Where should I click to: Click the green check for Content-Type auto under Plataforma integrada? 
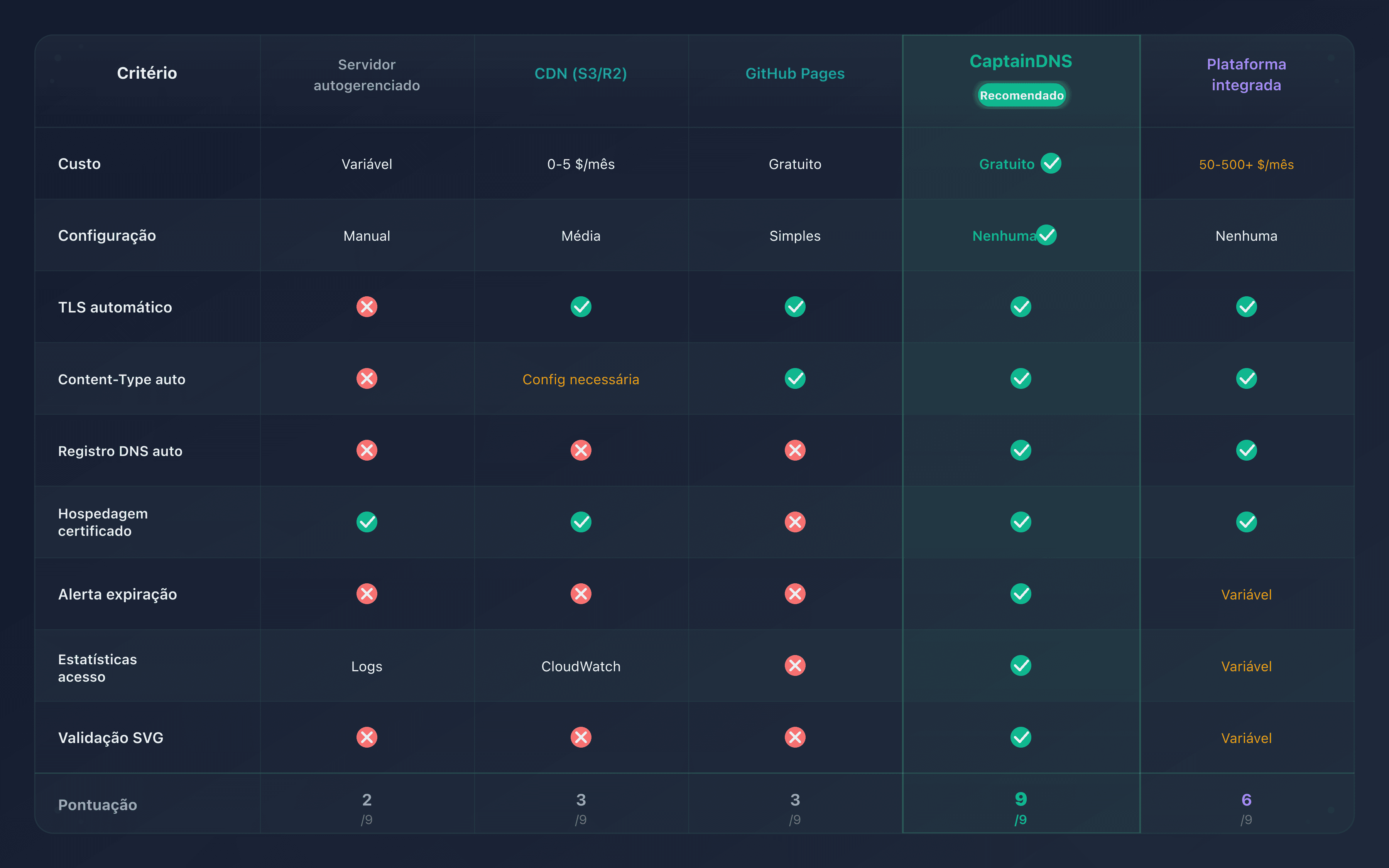click(1246, 378)
